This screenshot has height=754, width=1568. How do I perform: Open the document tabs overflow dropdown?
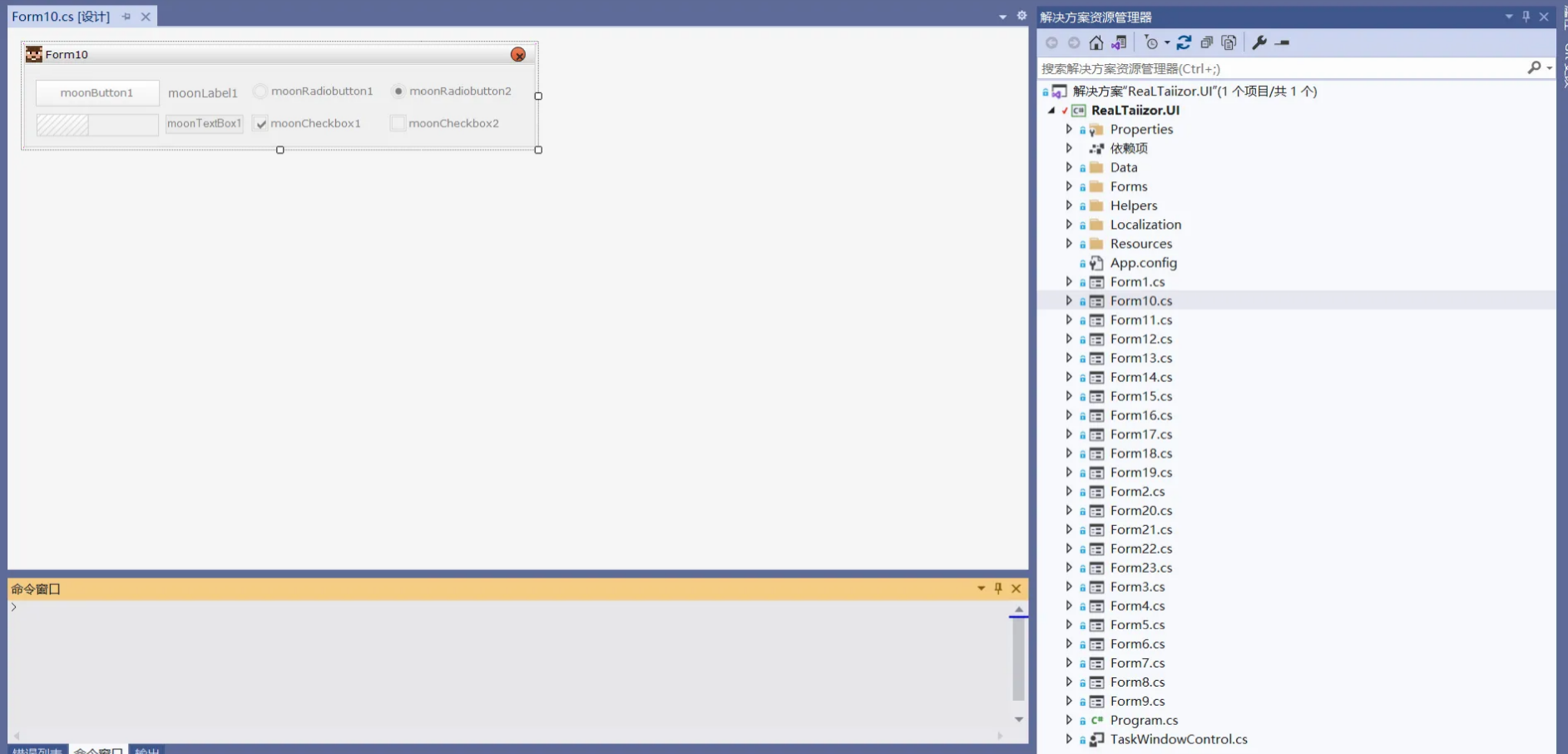point(1002,17)
